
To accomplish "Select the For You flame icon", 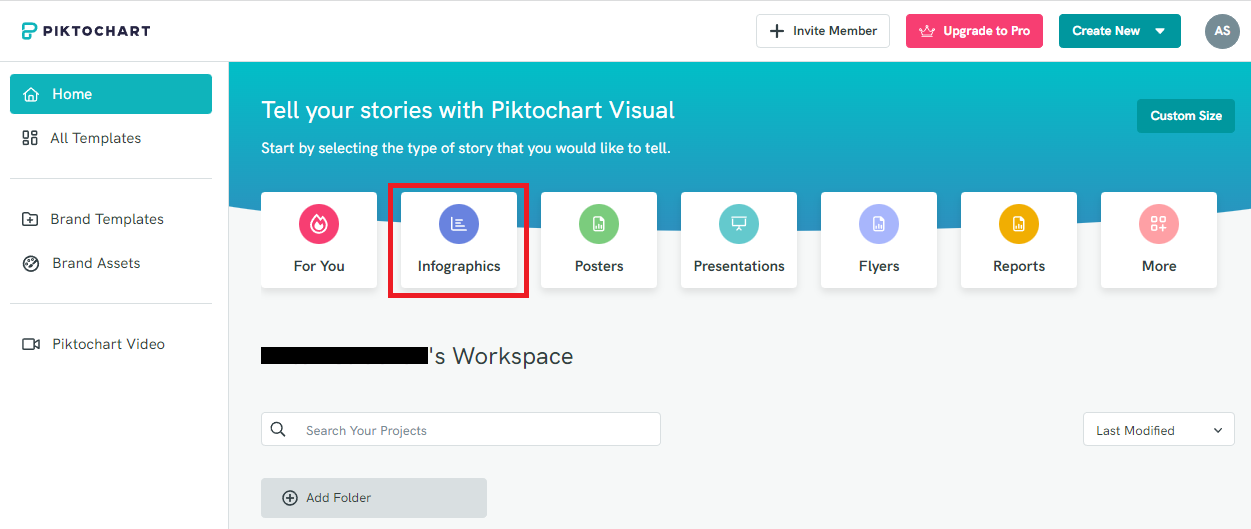I will click(x=319, y=224).
